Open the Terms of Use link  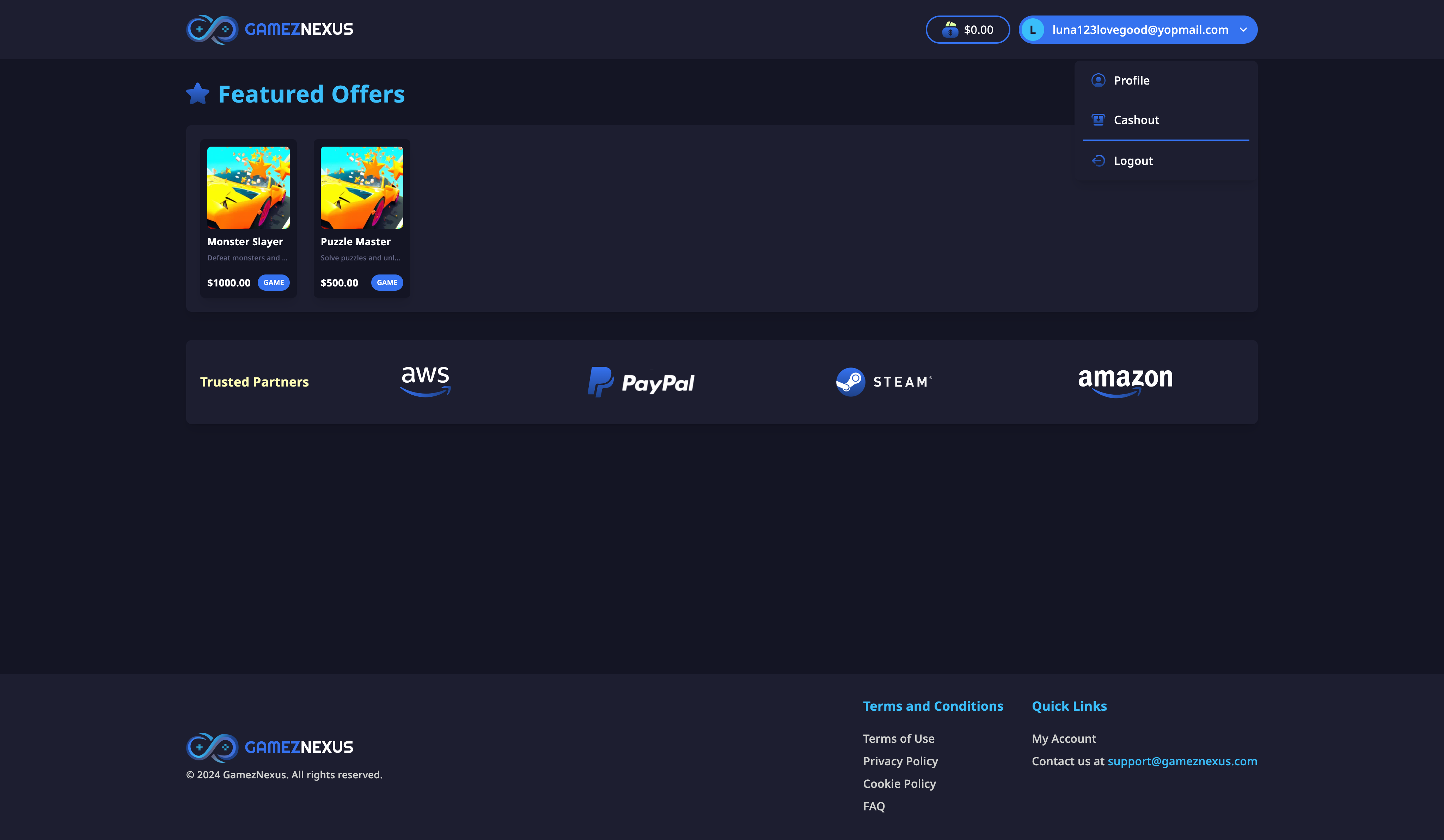click(x=899, y=739)
